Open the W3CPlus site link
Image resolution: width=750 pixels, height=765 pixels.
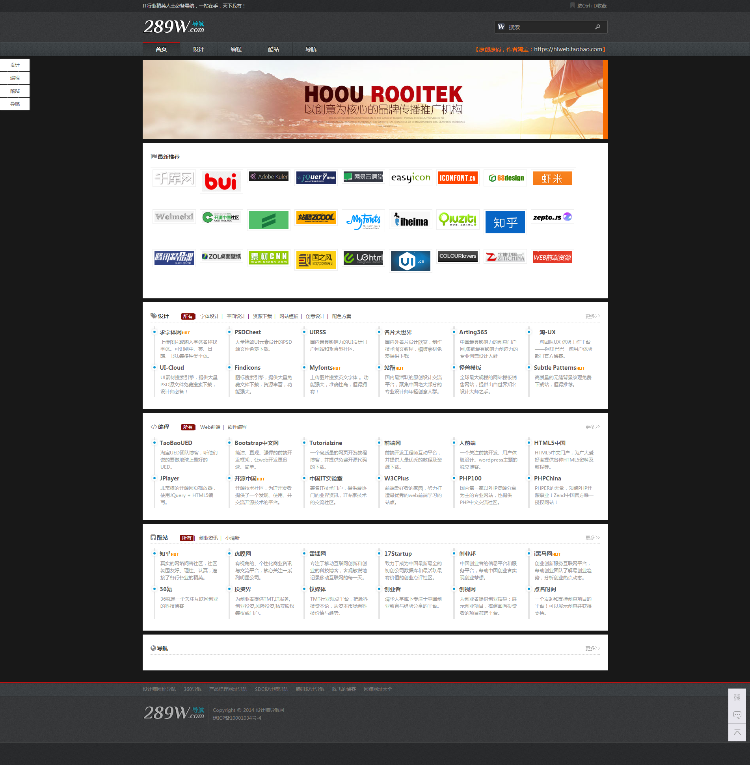pos(396,479)
